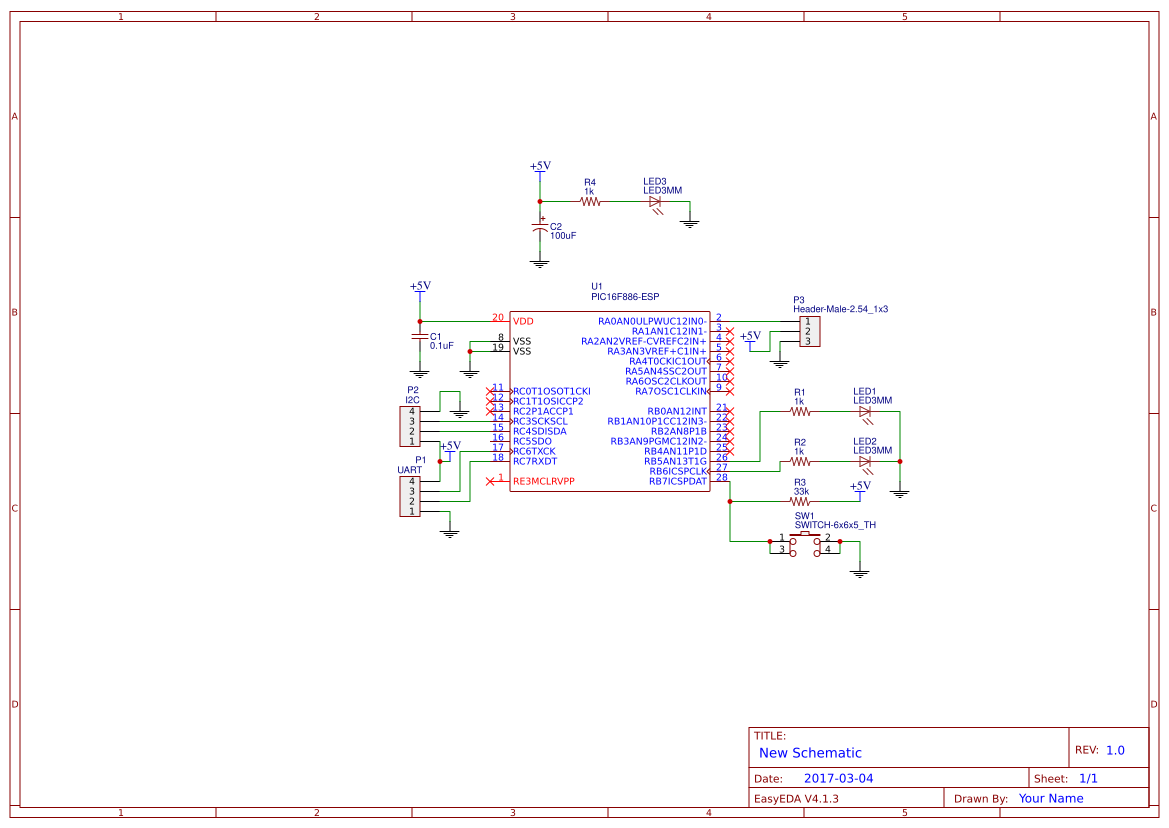The width and height of the screenshot is (1169, 828).
Task: Click the no-connect mark on RE3MCLRVPP pin
Action: [492, 479]
